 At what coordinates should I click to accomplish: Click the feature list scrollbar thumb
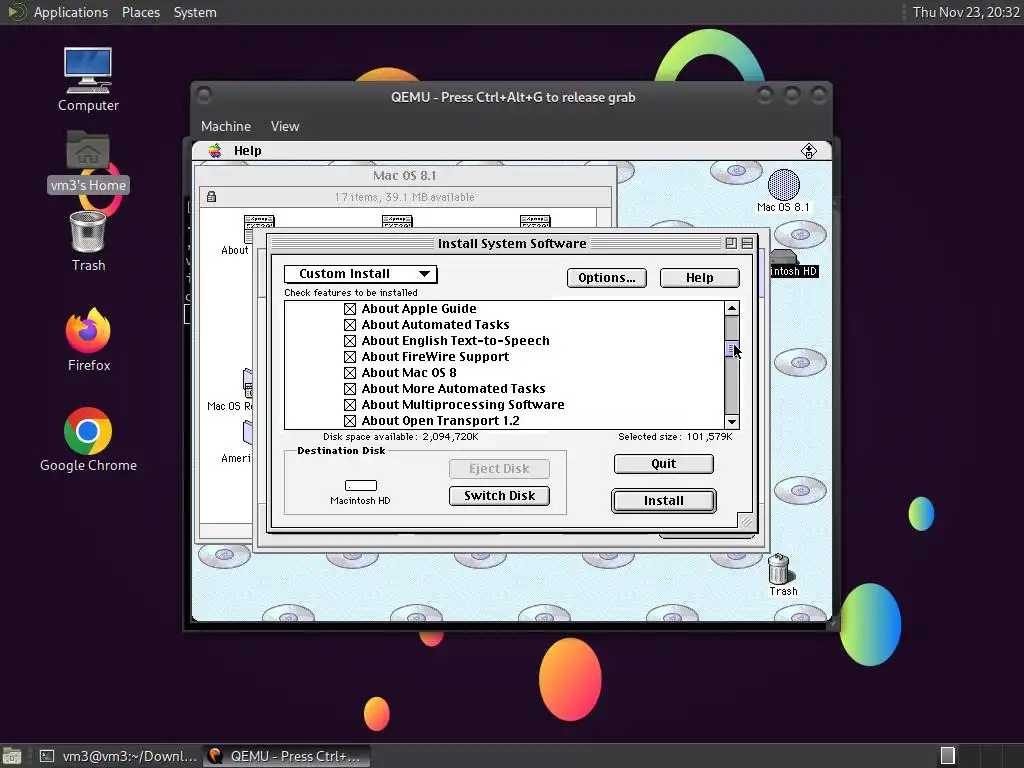coord(731,349)
